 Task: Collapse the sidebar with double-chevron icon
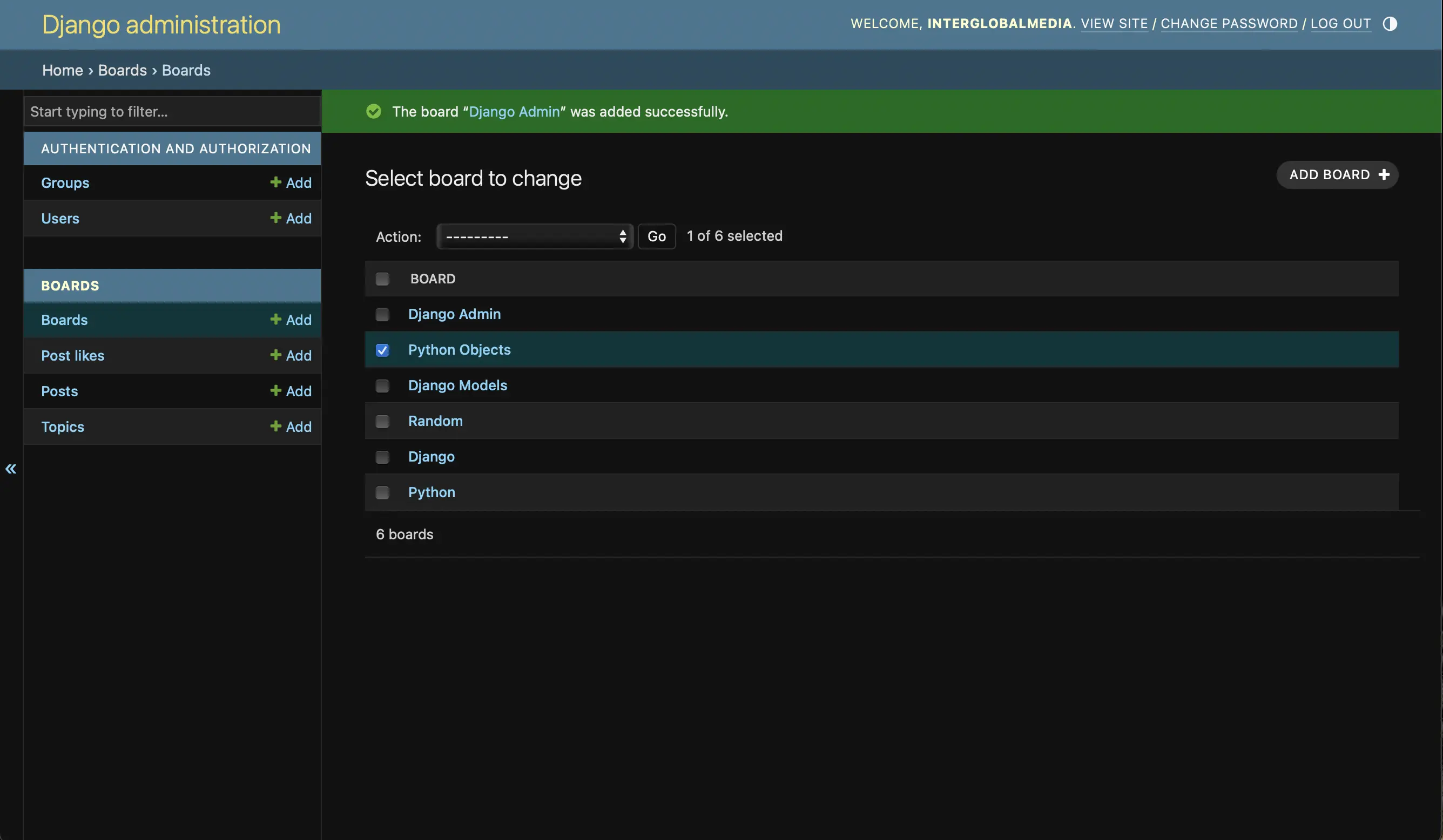click(11, 469)
